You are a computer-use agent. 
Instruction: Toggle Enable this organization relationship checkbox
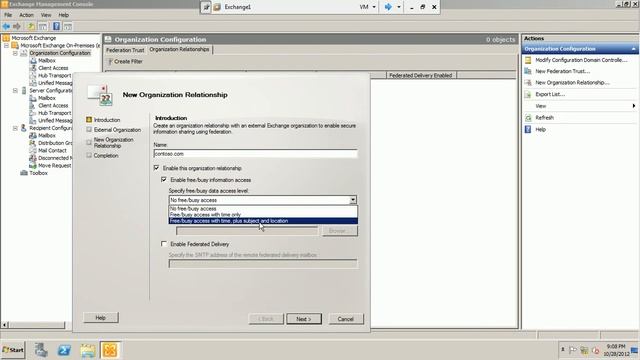coord(156,168)
